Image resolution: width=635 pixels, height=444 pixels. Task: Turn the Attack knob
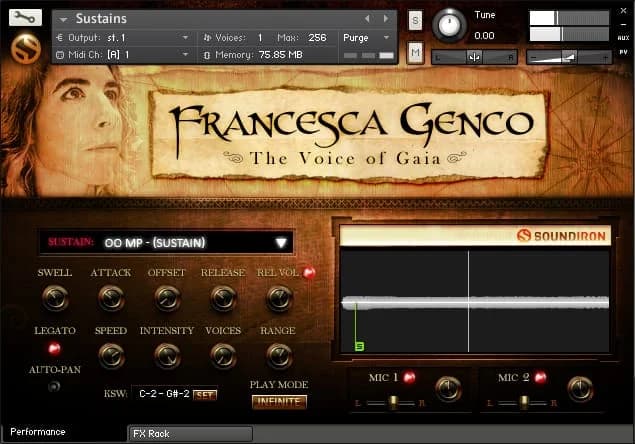[x=111, y=298]
